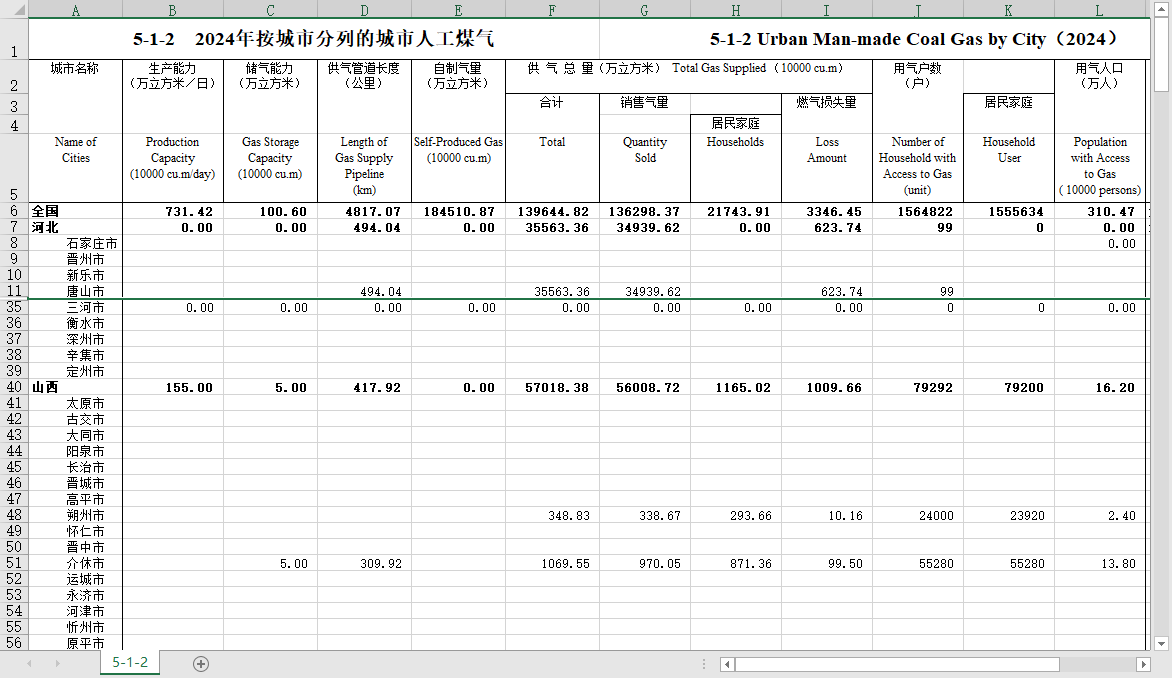Click horizontal scrollbar right arrow

coord(1143,664)
